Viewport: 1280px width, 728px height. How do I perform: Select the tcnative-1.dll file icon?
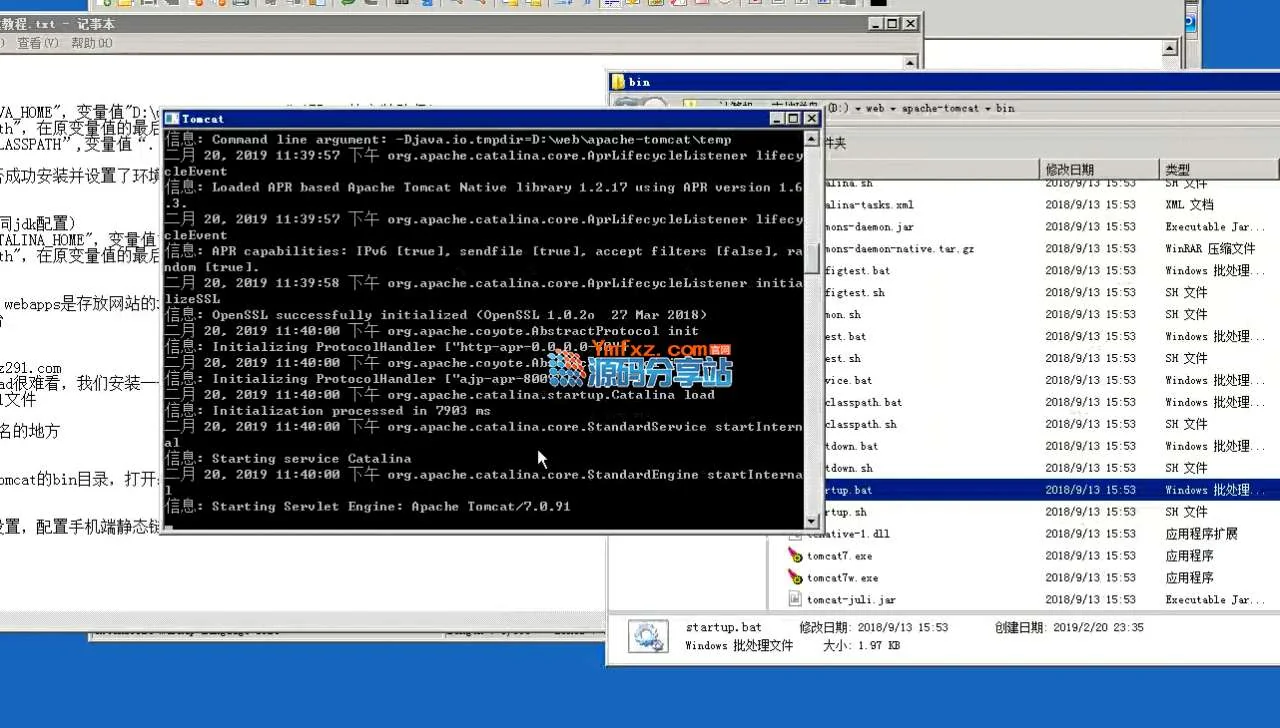(x=830, y=533)
